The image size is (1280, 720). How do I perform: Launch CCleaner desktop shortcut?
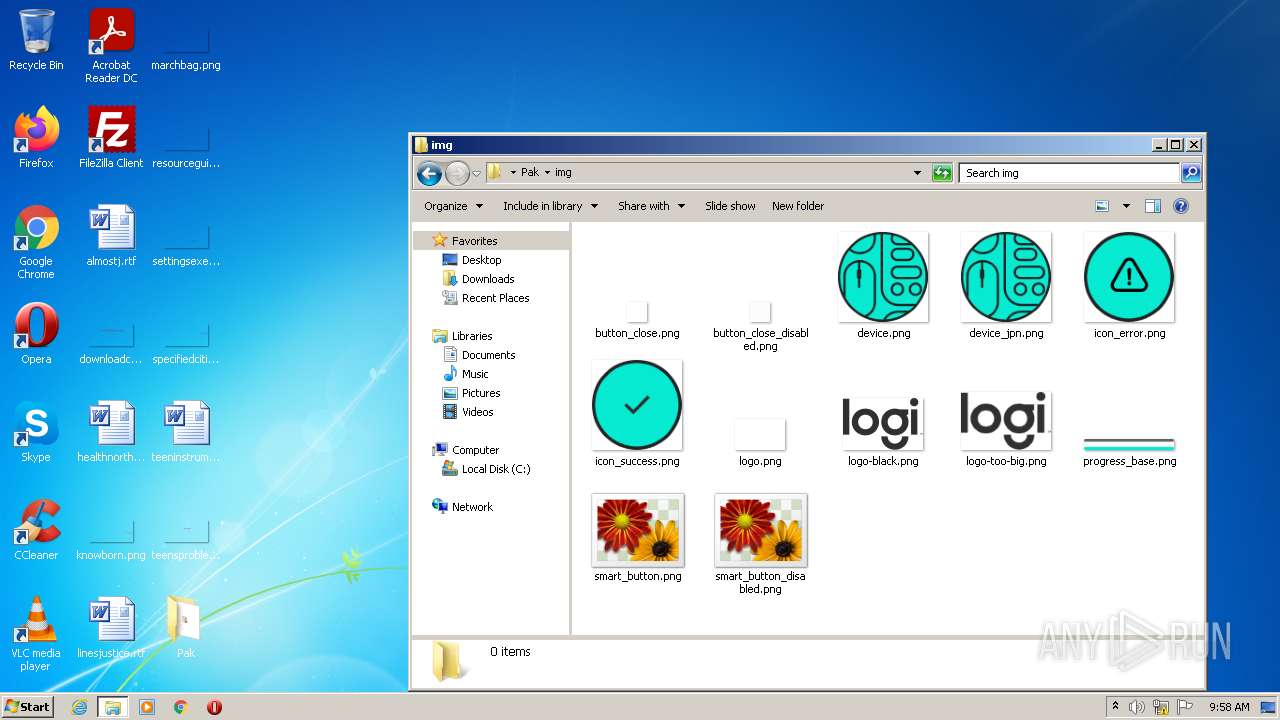point(36,530)
